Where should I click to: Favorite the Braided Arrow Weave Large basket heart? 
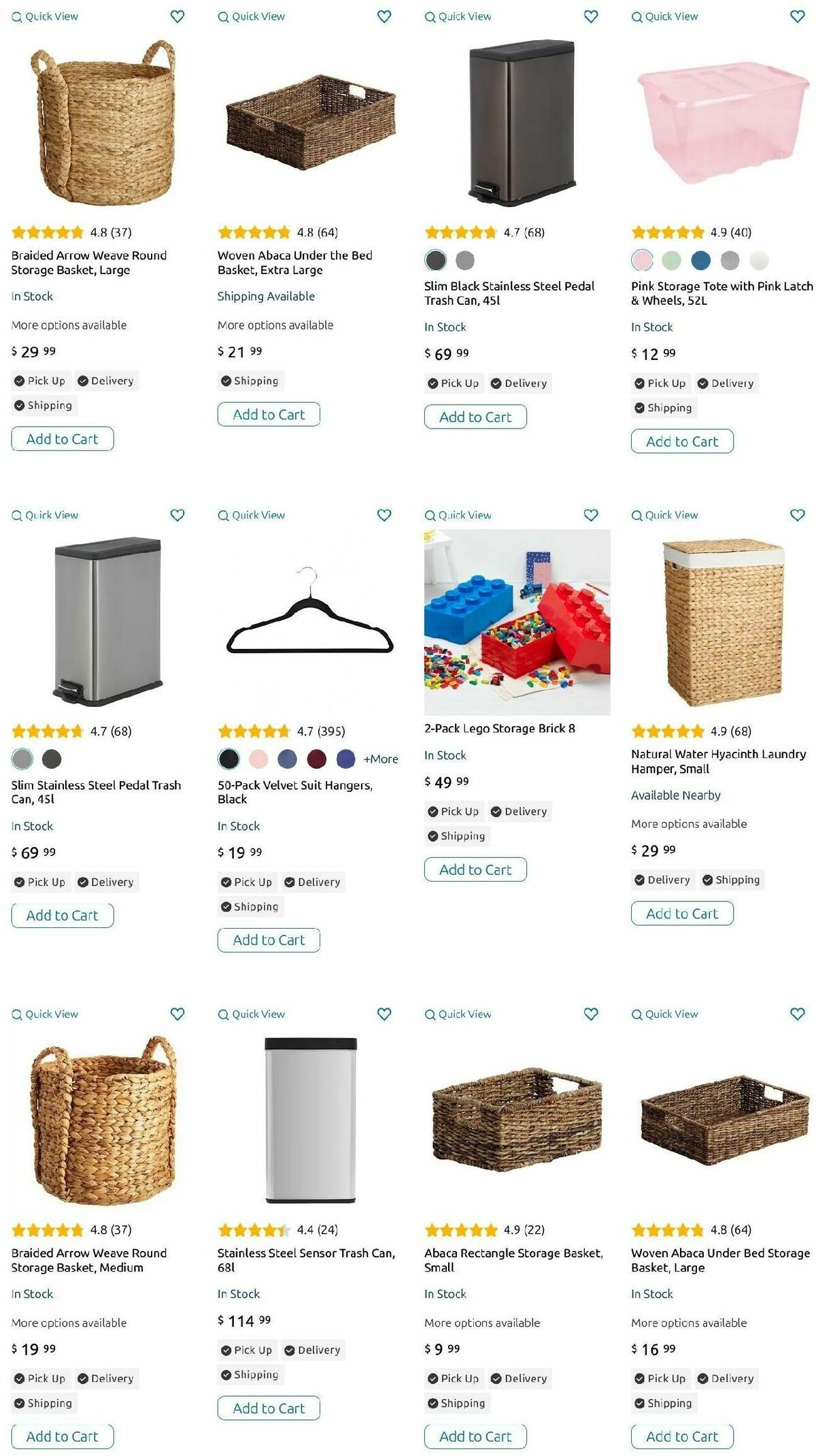coord(177,16)
